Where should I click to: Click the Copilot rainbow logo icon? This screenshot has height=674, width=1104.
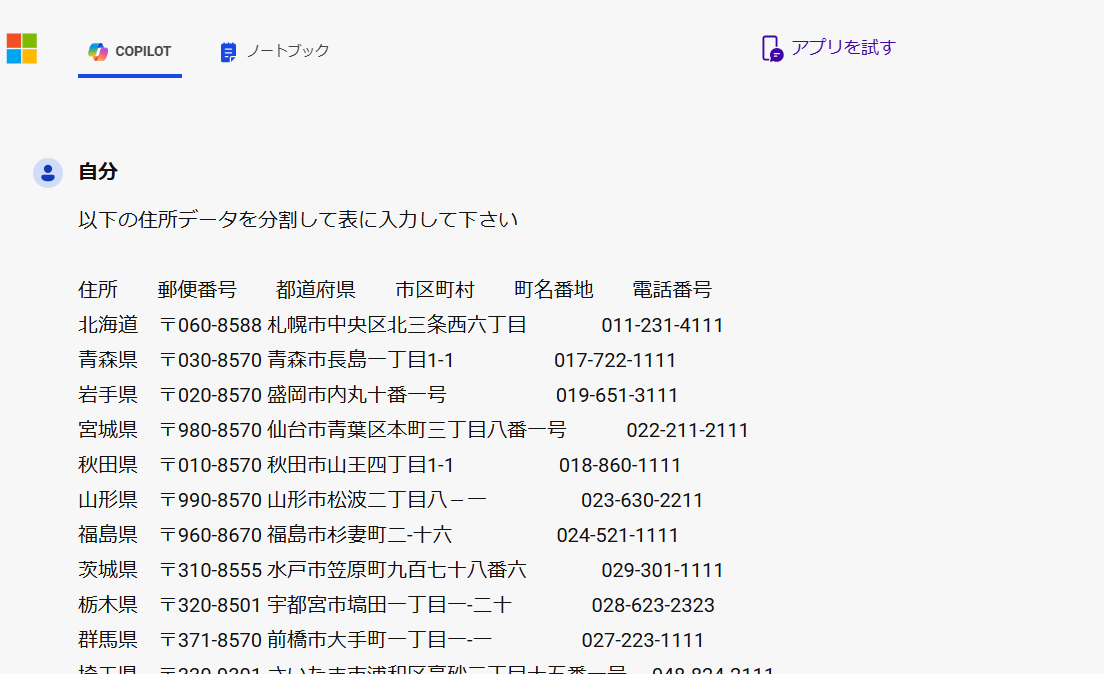98,51
